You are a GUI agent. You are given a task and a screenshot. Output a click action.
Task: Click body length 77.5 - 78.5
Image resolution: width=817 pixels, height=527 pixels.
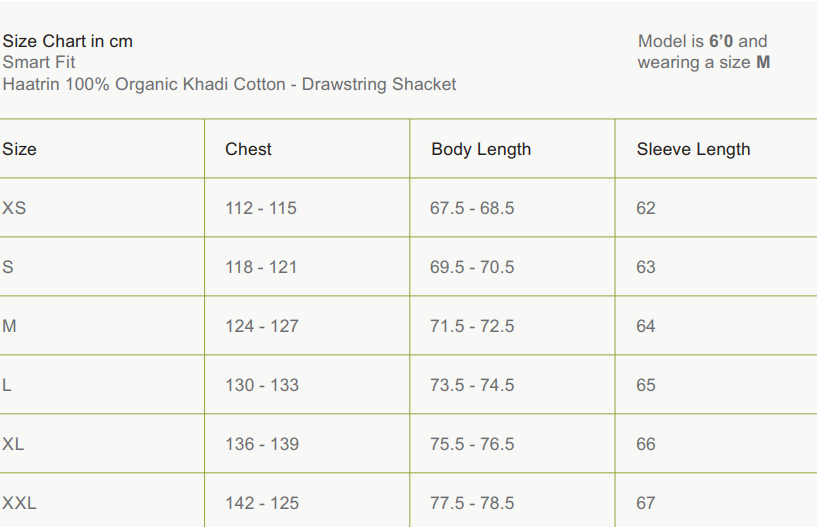click(x=472, y=503)
